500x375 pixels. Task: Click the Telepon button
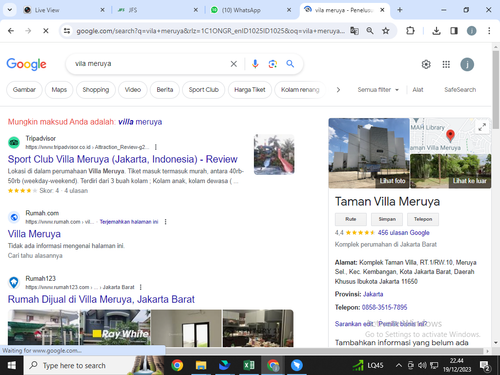[x=423, y=219]
